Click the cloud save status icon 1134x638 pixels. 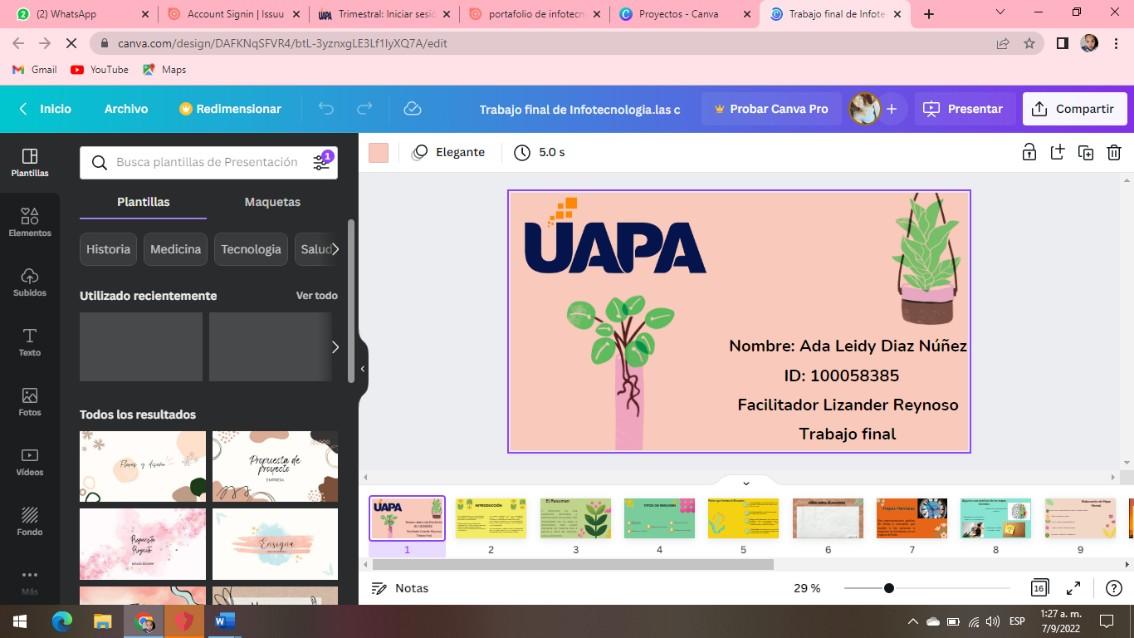(x=412, y=109)
